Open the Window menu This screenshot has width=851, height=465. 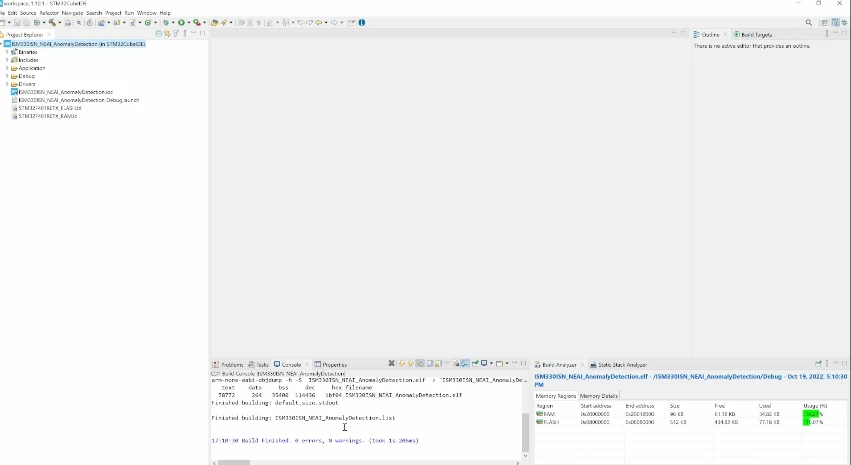(146, 12)
